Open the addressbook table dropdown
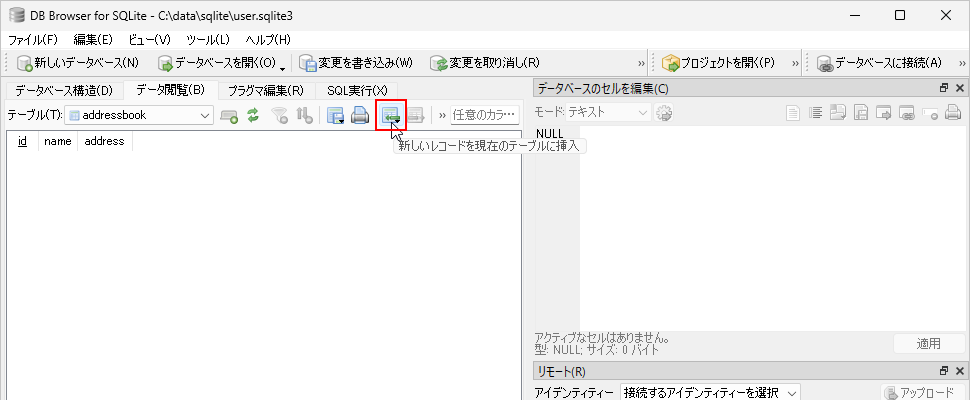 pyautogui.click(x=139, y=115)
